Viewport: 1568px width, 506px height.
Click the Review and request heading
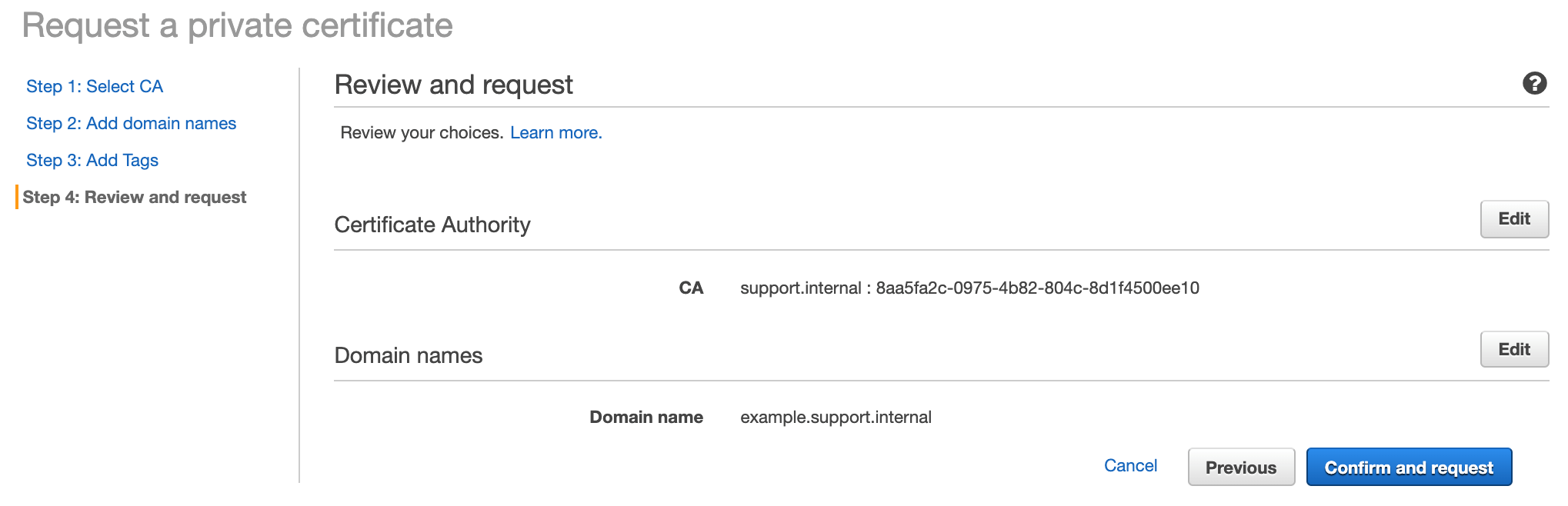(x=453, y=85)
